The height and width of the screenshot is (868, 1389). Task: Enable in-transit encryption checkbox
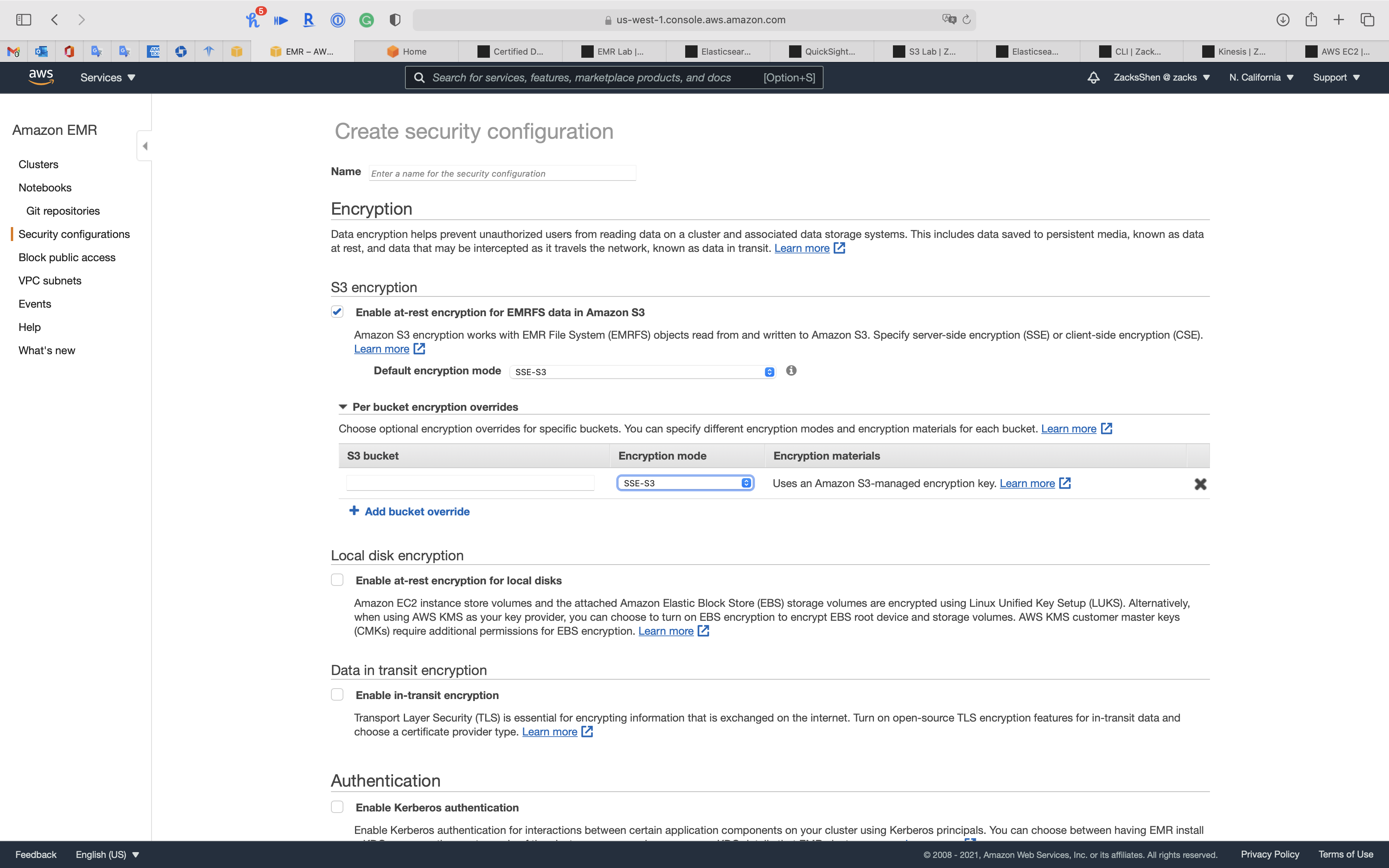(x=337, y=695)
